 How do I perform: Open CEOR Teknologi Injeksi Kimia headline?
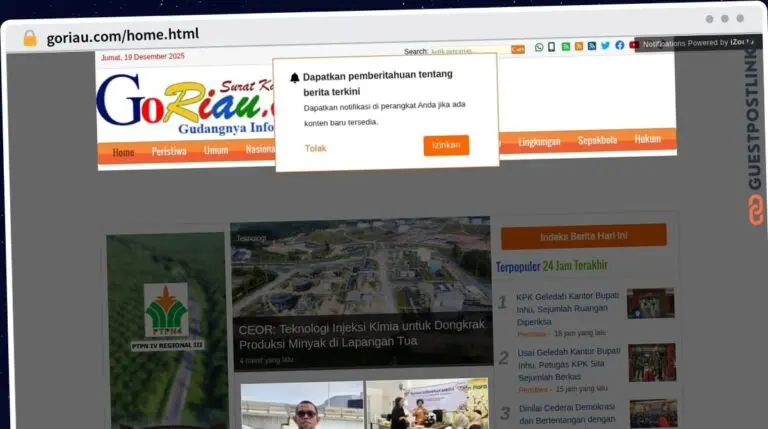361,334
